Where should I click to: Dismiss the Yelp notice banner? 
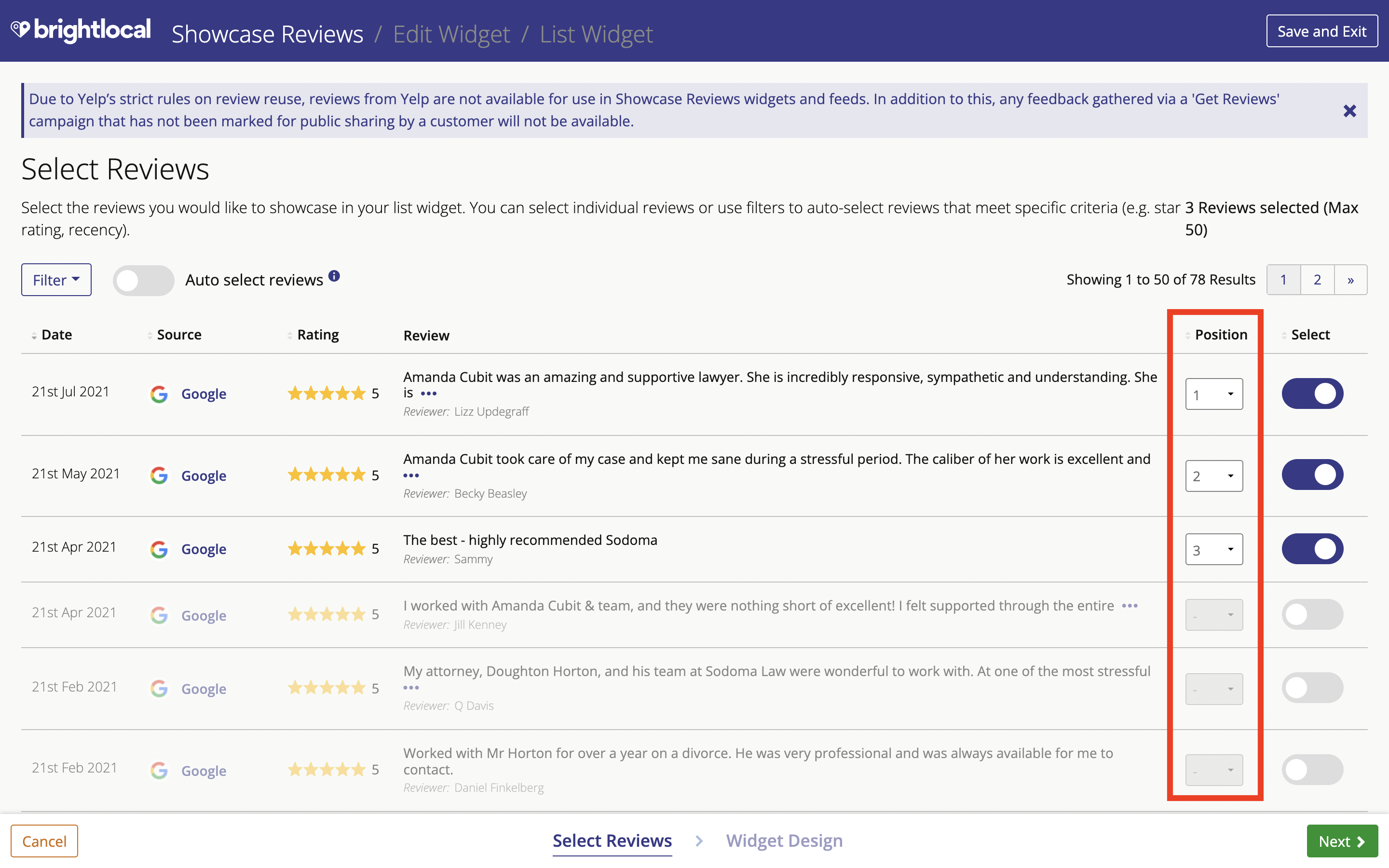click(x=1349, y=111)
